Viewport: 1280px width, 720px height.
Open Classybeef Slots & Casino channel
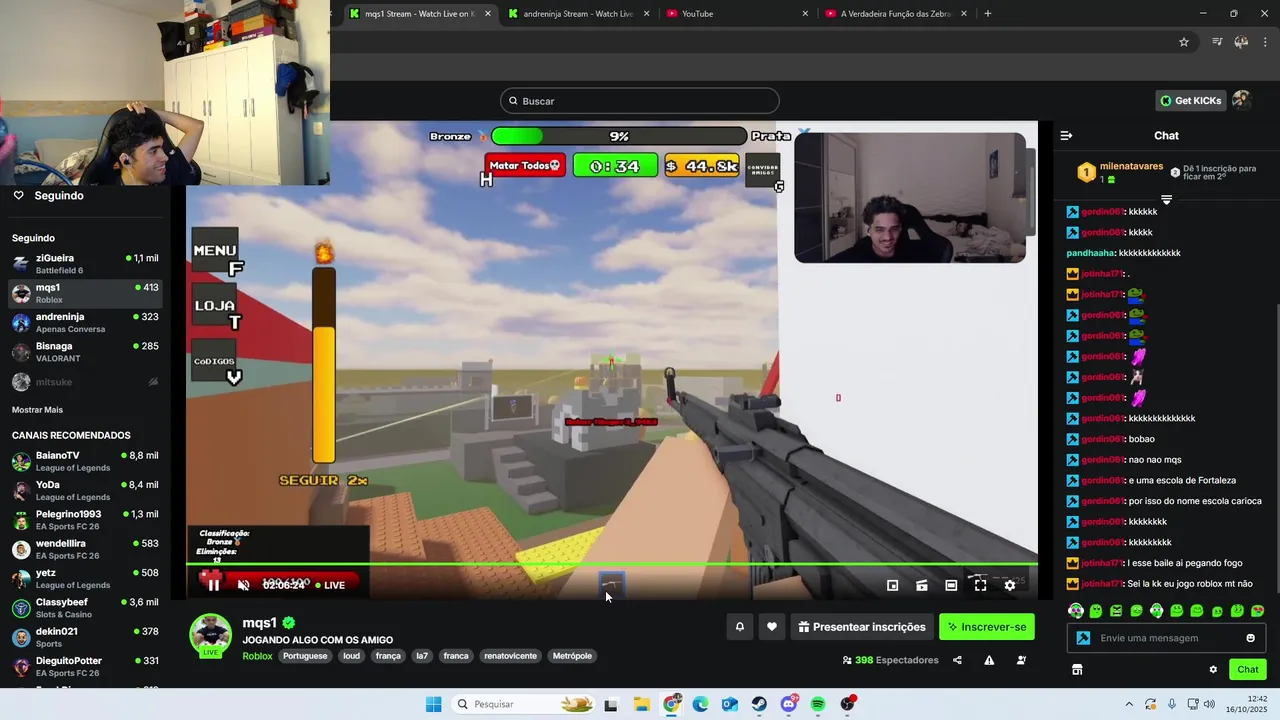click(85, 608)
